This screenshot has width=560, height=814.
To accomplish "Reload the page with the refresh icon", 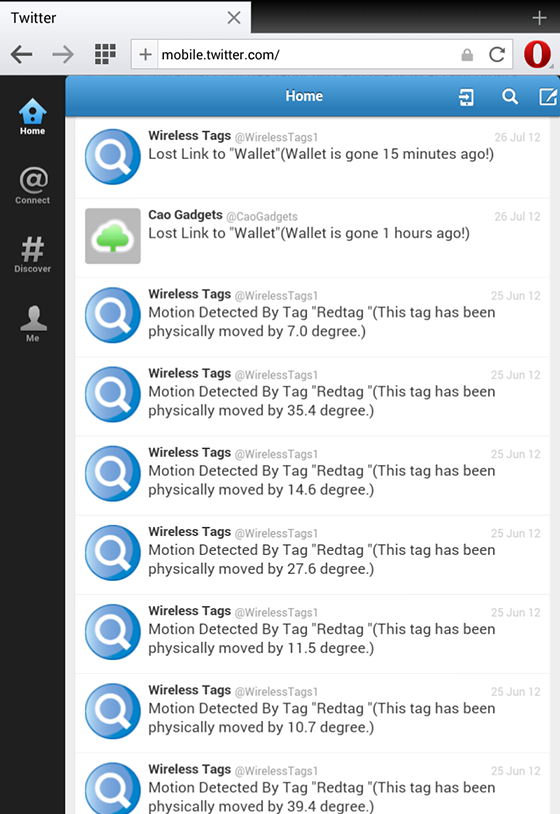I will (x=497, y=54).
